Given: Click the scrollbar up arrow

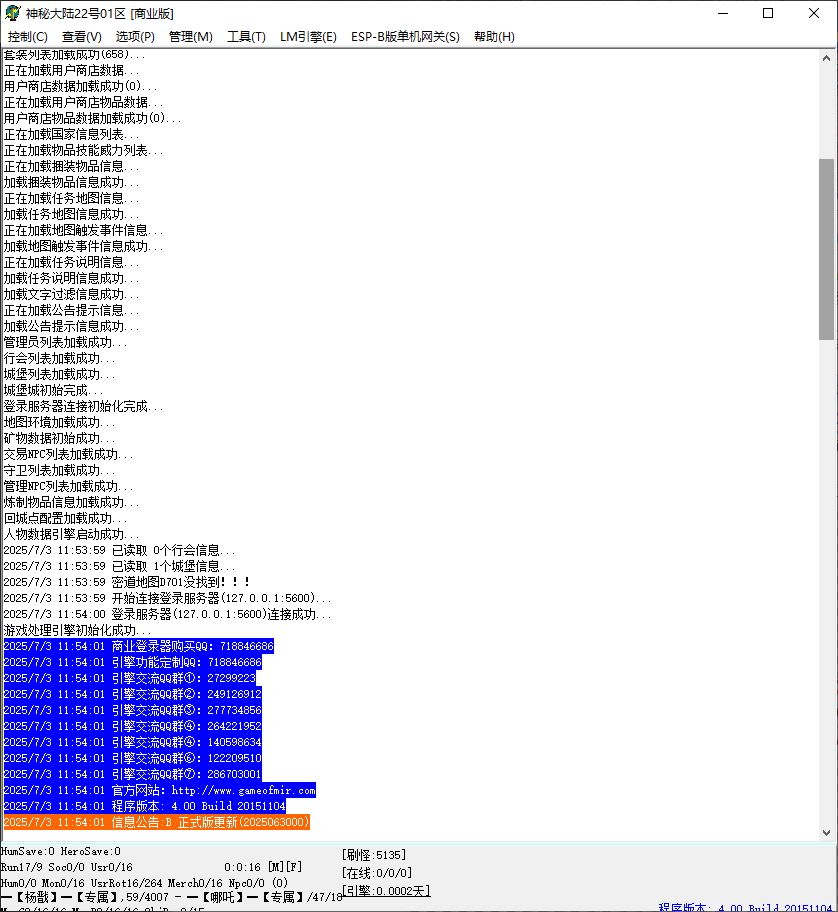Looking at the screenshot, I should click(x=826, y=58).
